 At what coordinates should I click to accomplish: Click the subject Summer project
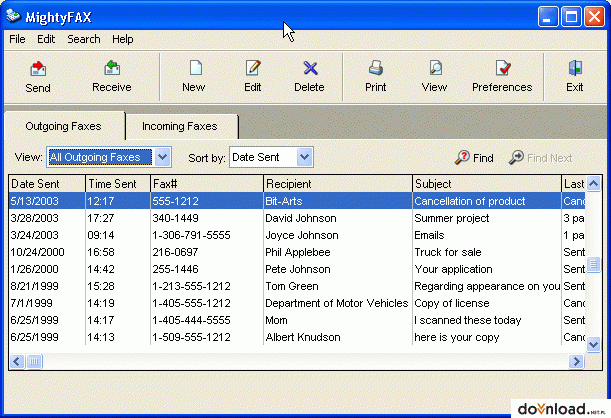(x=452, y=218)
